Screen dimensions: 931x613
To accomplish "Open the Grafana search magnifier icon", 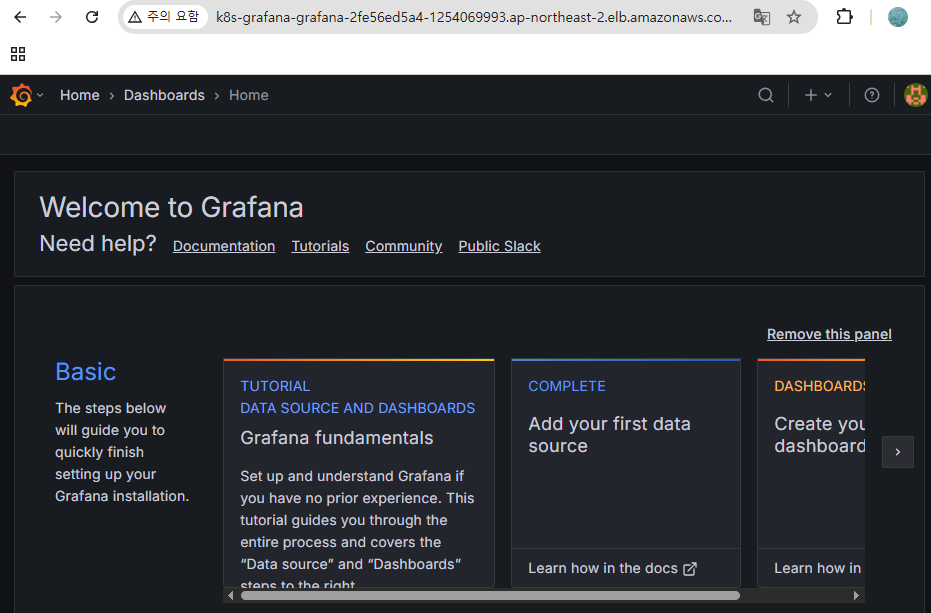I will click(x=766, y=95).
